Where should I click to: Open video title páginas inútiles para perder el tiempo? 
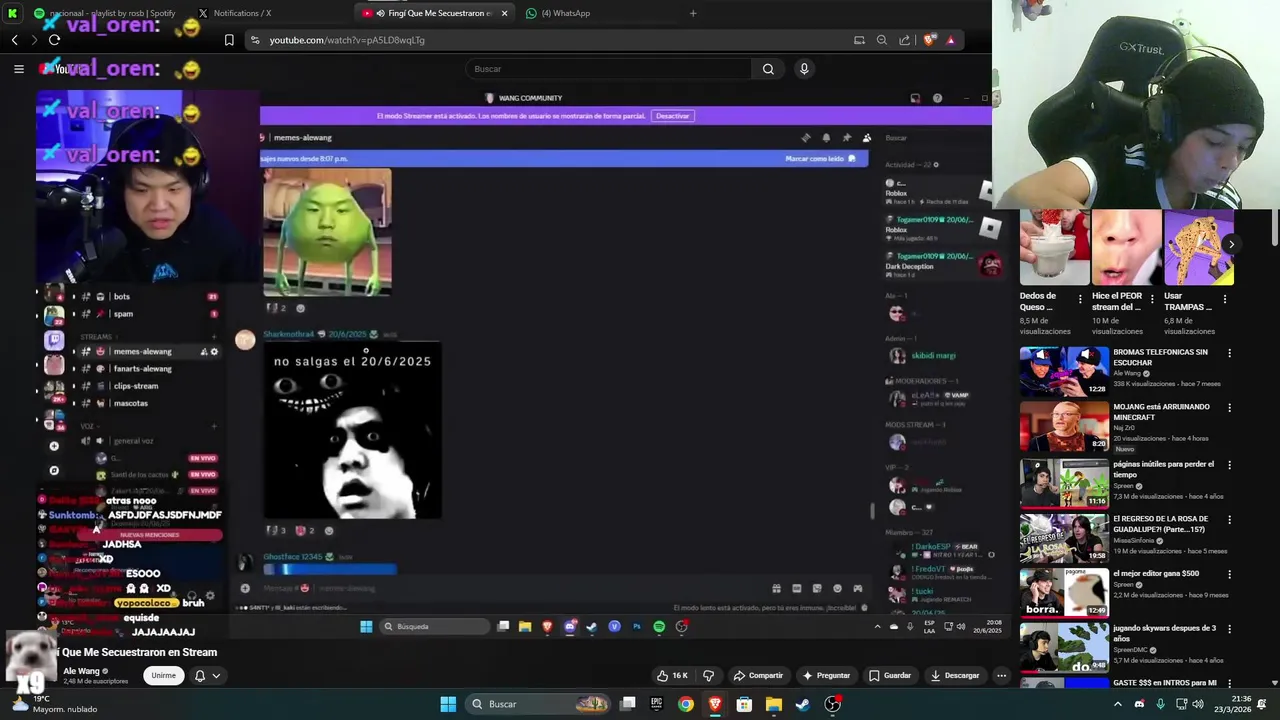pos(1163,470)
